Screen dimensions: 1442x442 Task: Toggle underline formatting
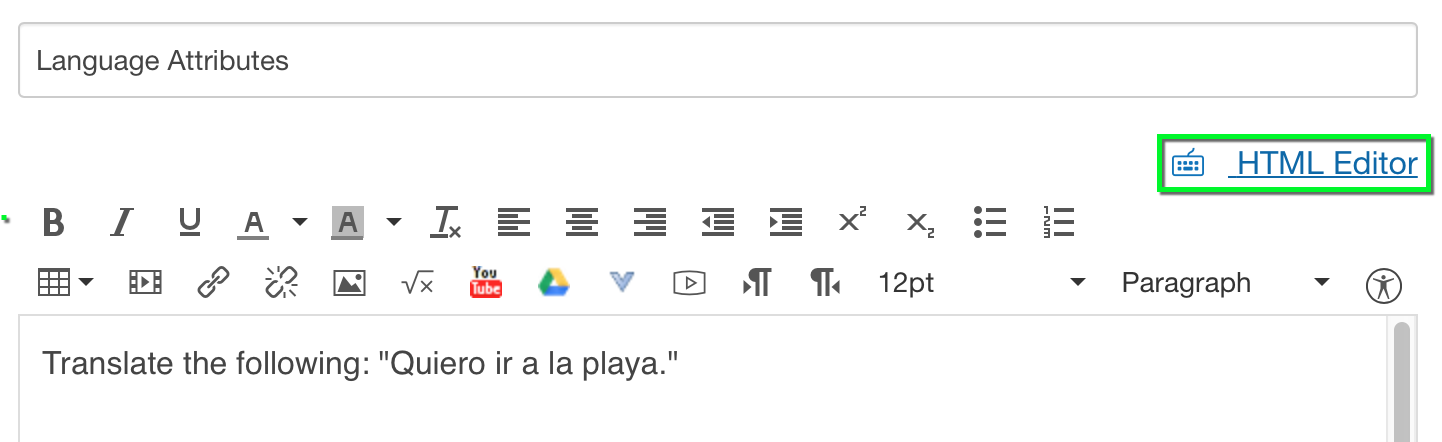(x=190, y=222)
